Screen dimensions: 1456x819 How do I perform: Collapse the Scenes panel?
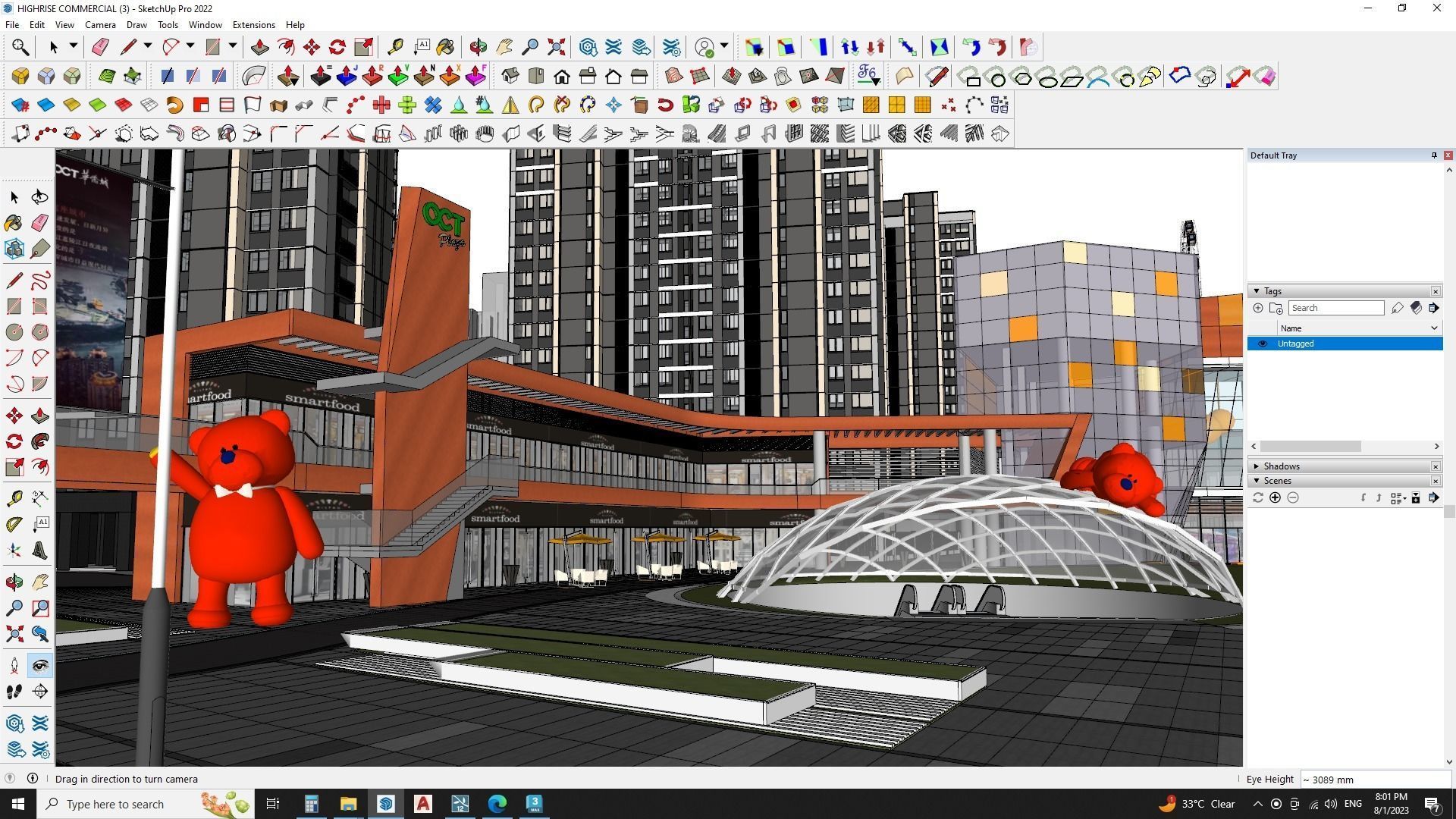click(1257, 481)
